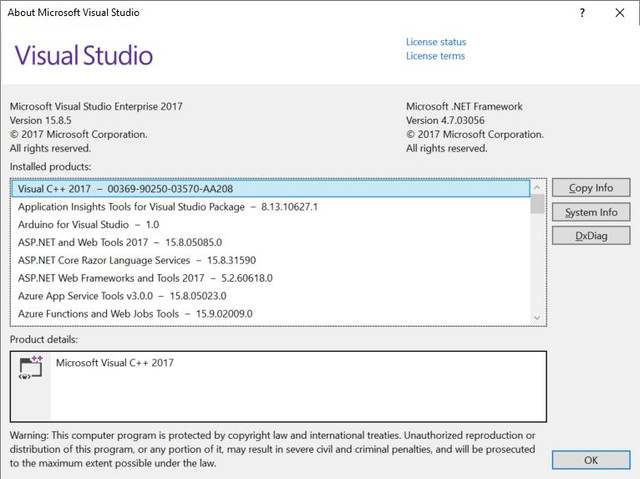Click scroll up arrow of products list

point(537,187)
